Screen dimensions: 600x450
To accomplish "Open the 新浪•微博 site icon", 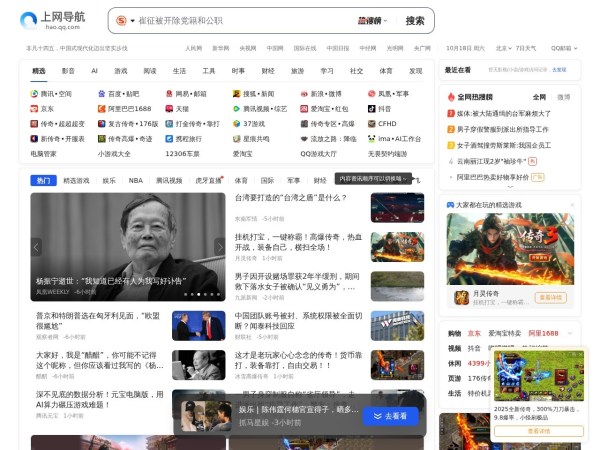I will pos(304,94).
